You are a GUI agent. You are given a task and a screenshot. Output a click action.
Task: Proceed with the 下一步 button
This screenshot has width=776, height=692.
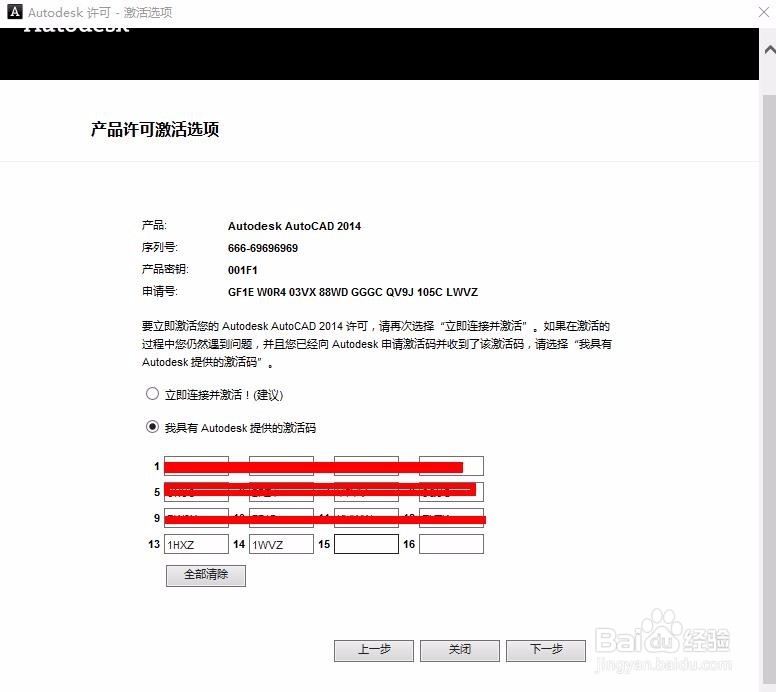pos(546,650)
